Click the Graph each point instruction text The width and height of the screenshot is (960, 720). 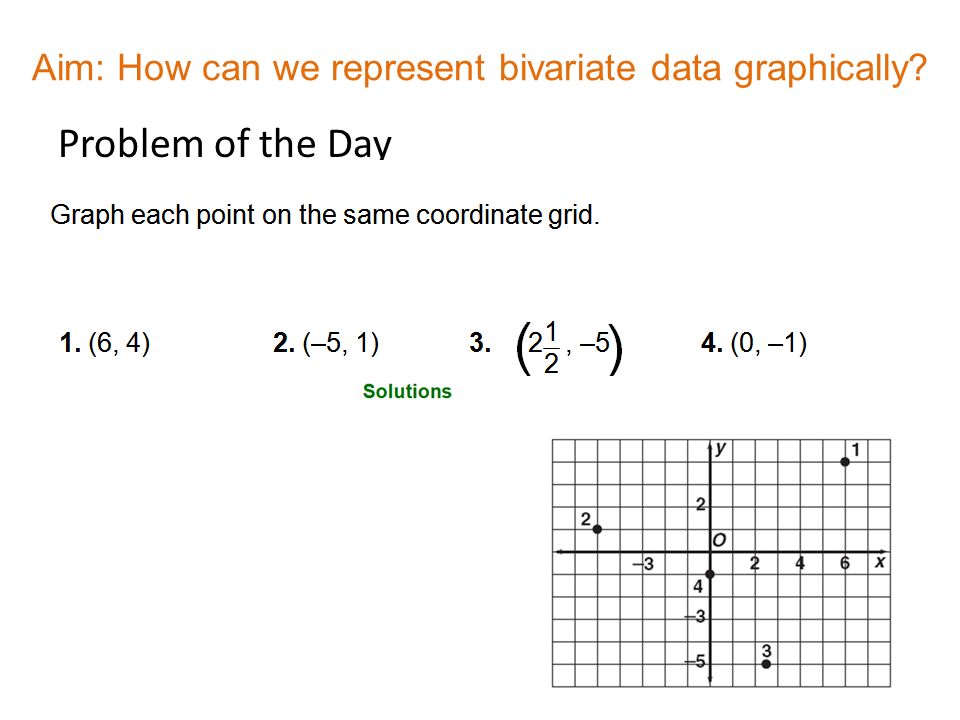pyautogui.click(x=325, y=216)
